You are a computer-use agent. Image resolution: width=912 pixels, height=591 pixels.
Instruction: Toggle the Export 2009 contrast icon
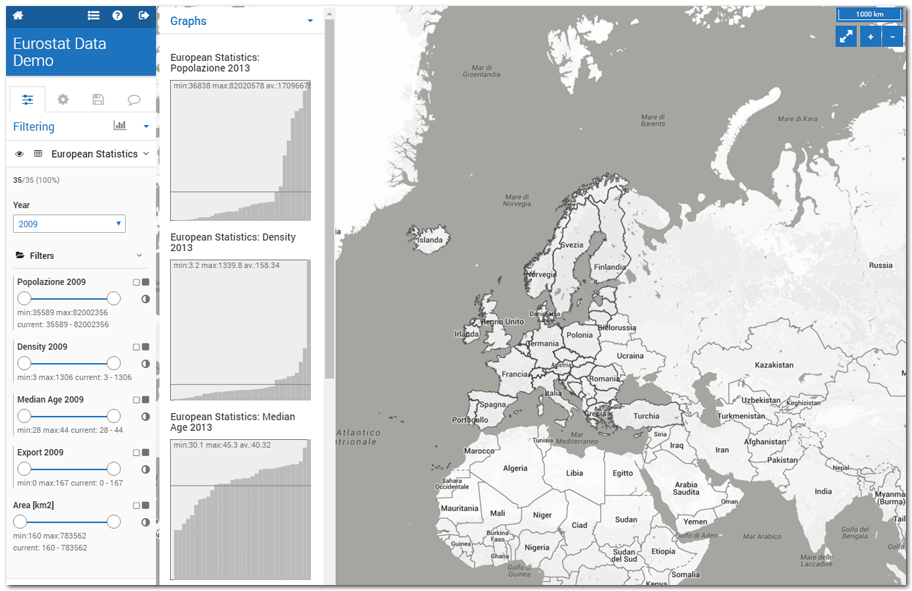(145, 469)
